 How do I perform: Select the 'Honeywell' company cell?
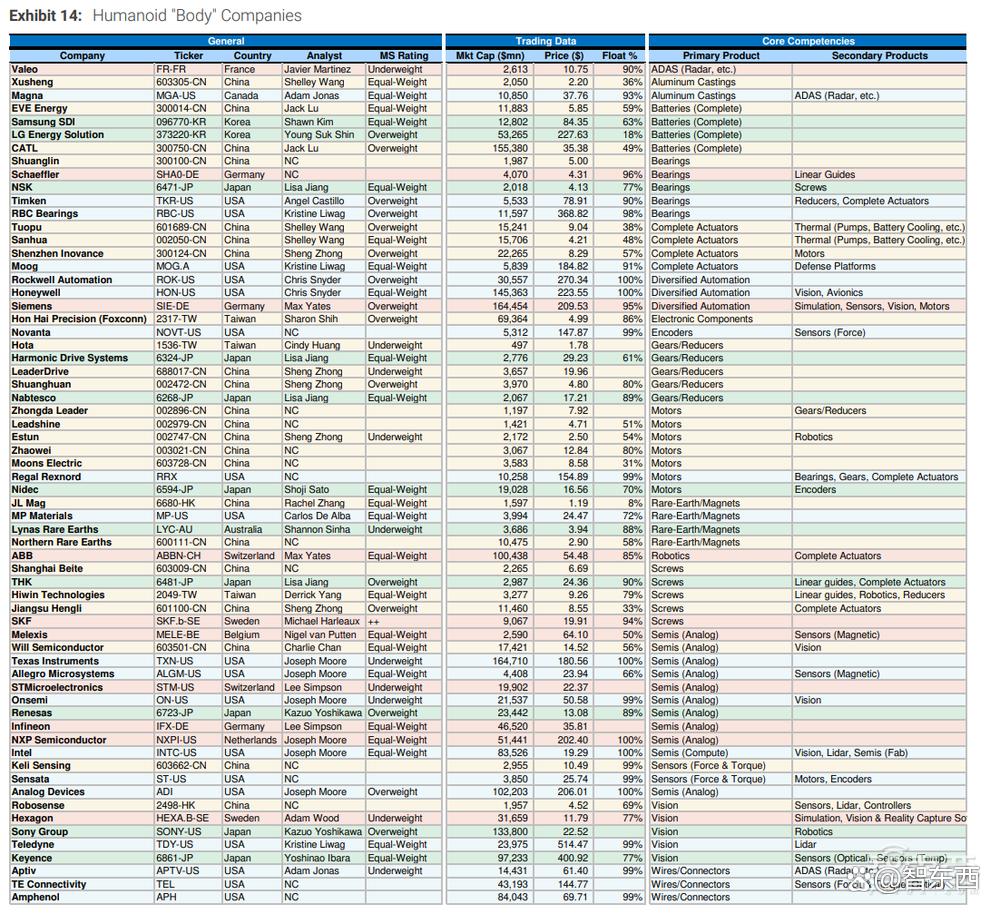point(36,293)
